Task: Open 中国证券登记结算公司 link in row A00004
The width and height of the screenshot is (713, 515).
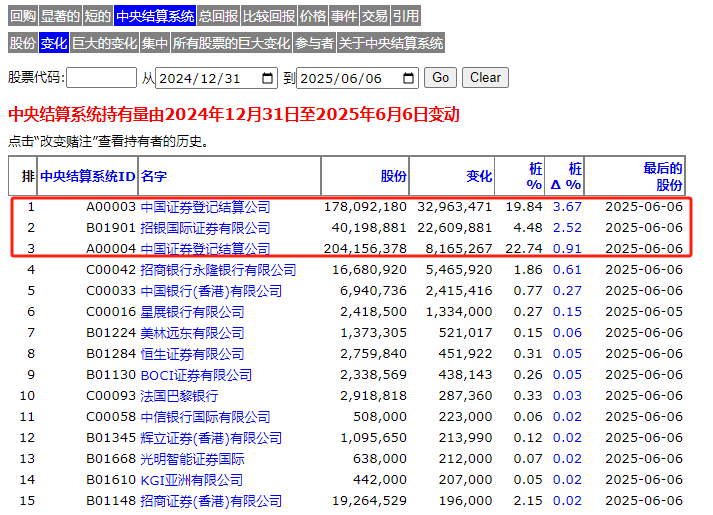Action: tap(206, 249)
